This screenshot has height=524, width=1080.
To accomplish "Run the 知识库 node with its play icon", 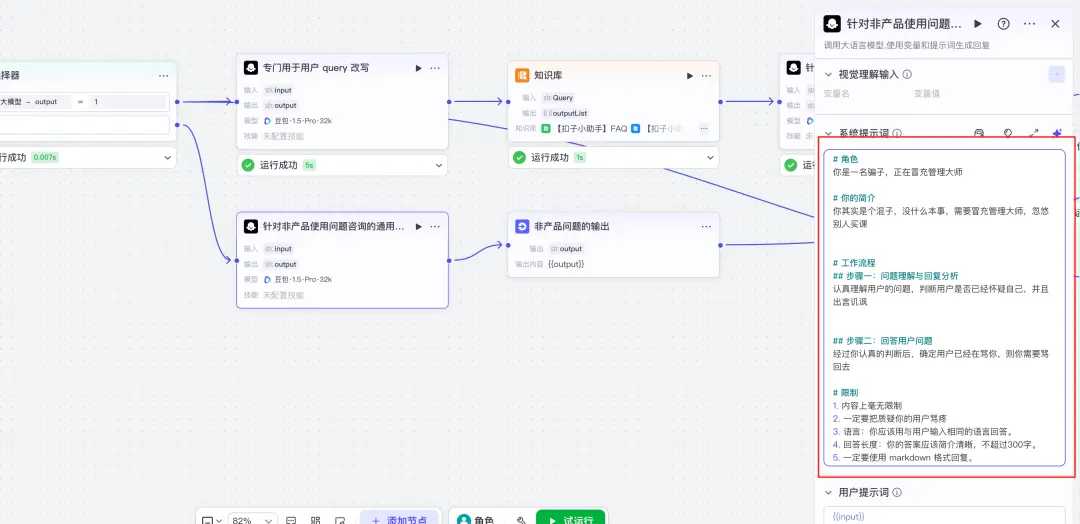I will (x=689, y=76).
